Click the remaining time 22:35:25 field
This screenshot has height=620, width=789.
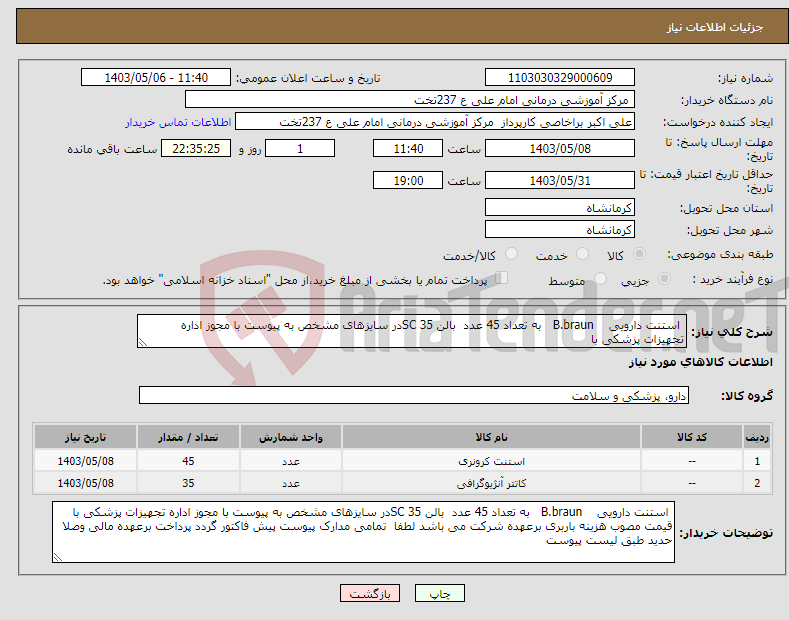[196, 148]
